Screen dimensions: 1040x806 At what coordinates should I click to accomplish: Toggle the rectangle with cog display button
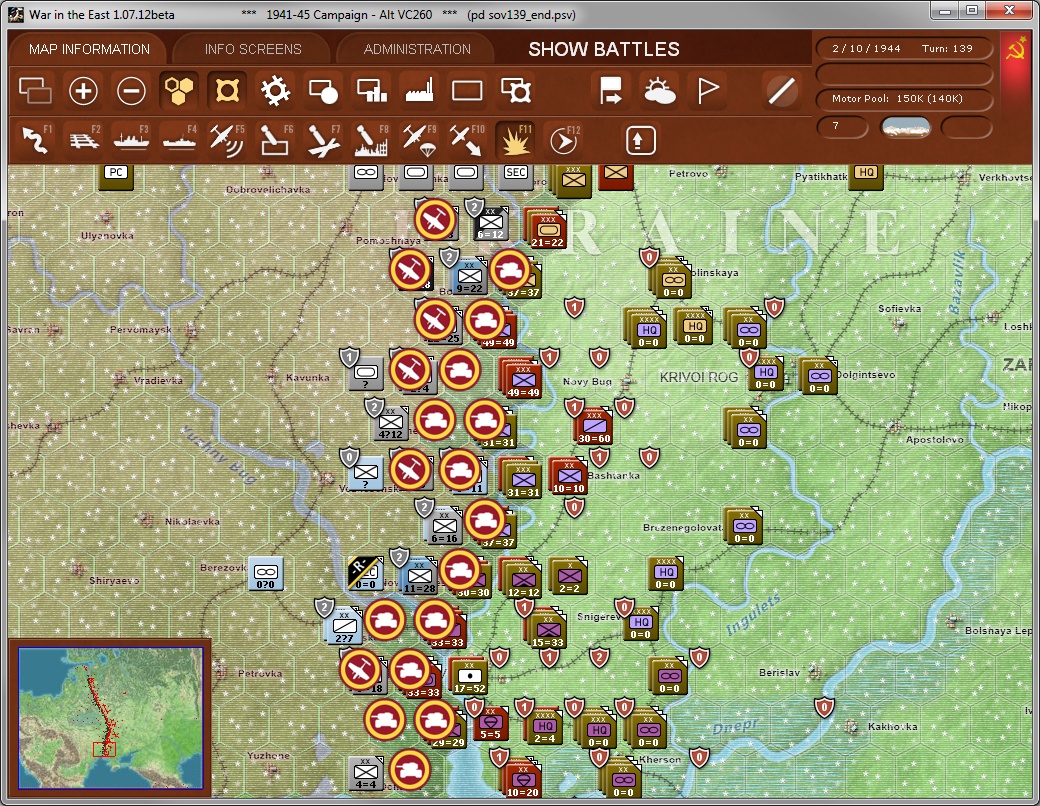click(515, 91)
